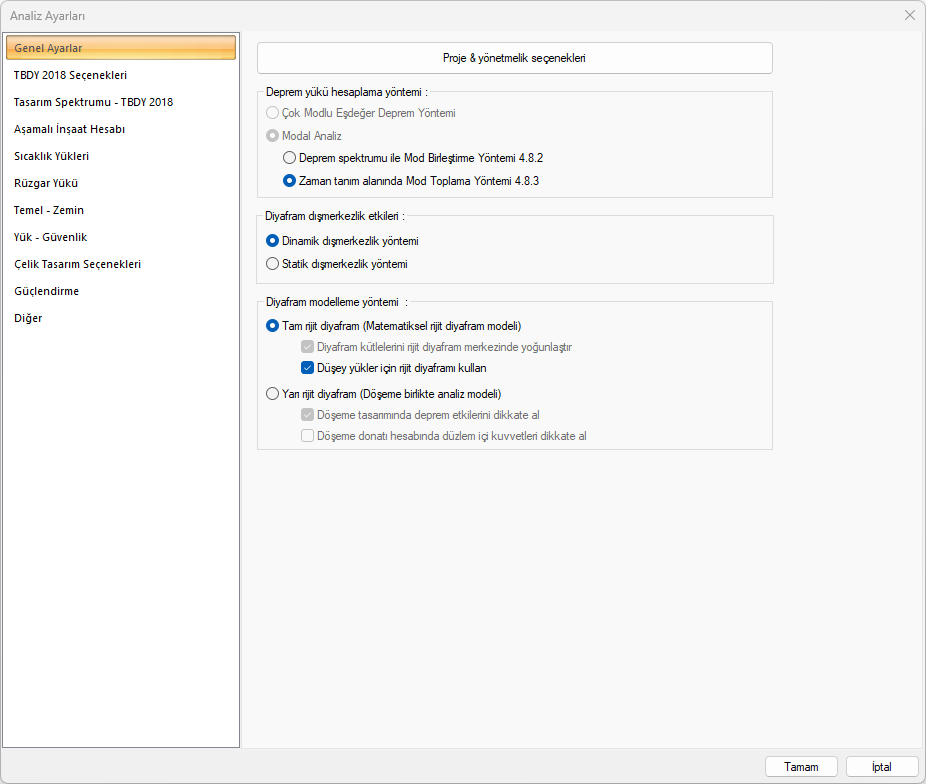Open Sıcaklık Yükleri settings page
Viewport: 926px width, 784px height.
51,156
